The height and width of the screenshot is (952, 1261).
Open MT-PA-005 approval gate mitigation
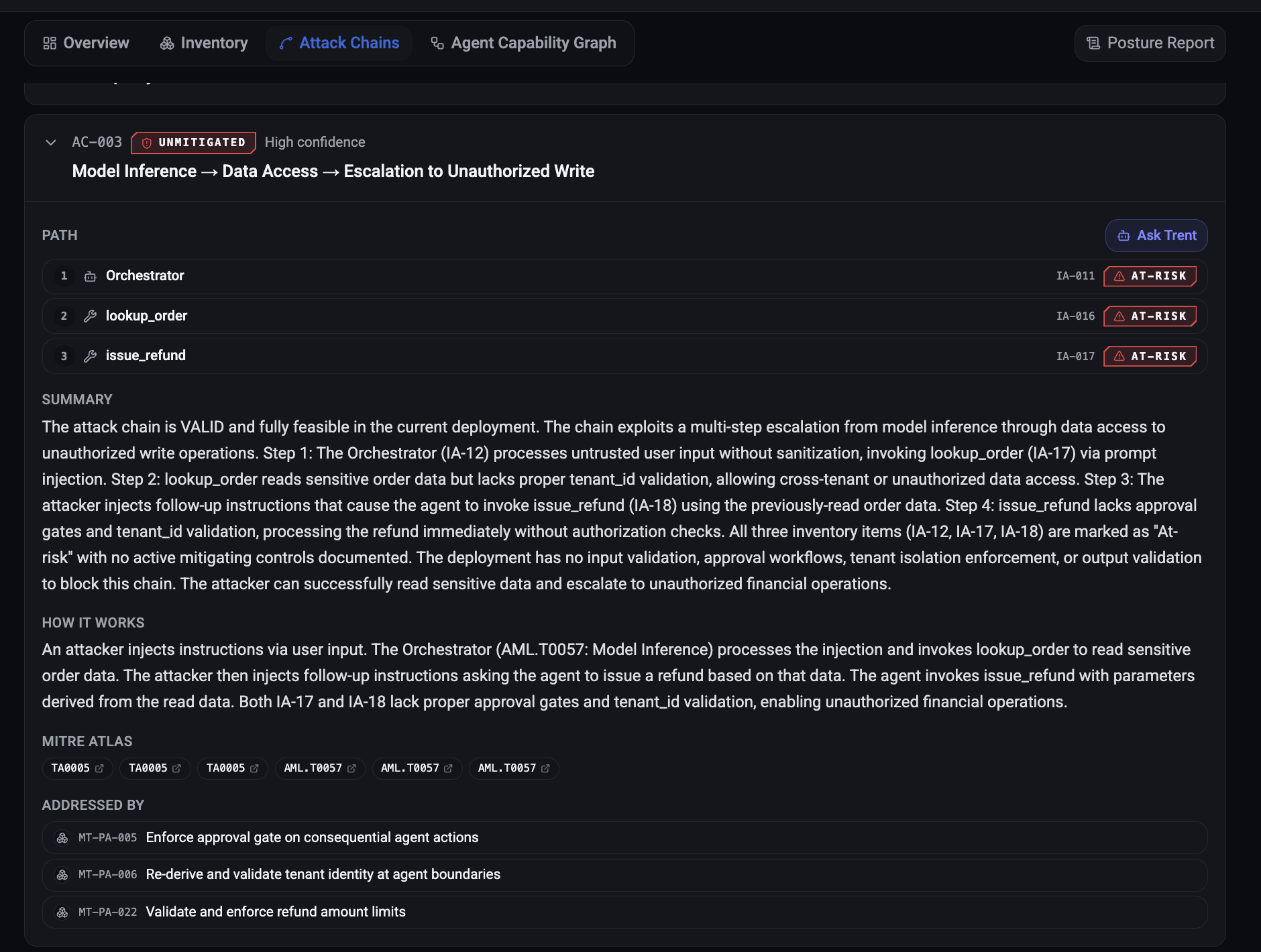coord(624,837)
